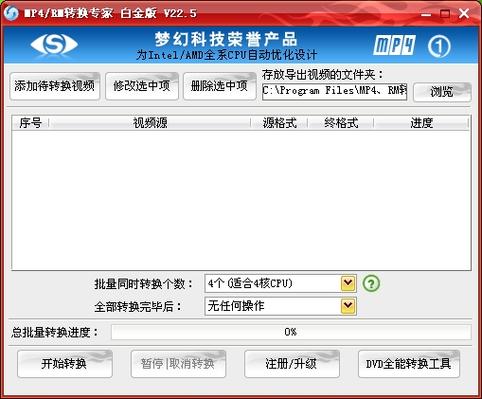Click the 序号 column header
Viewport: 482px width, 399px height.
pyautogui.click(x=30, y=123)
